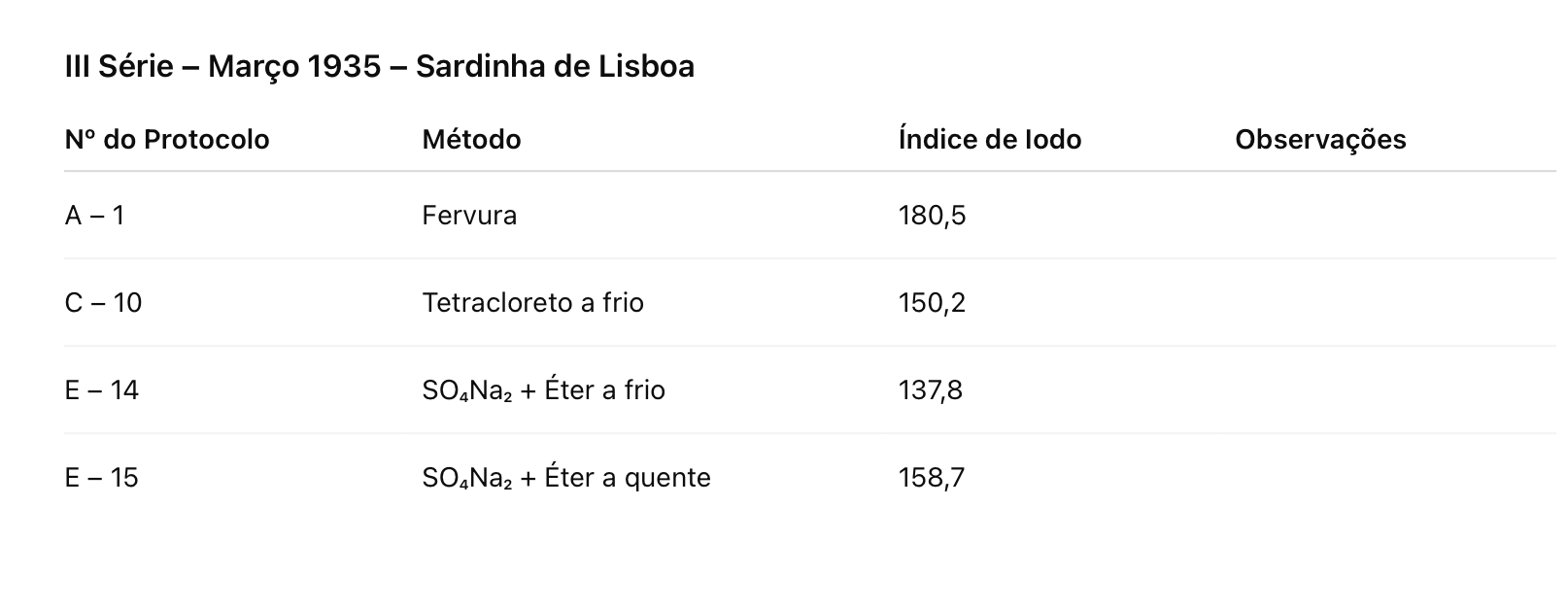Image resolution: width=1568 pixels, height=608 pixels.
Task: Click the title III Série – Março 1935
Action: click(x=379, y=67)
